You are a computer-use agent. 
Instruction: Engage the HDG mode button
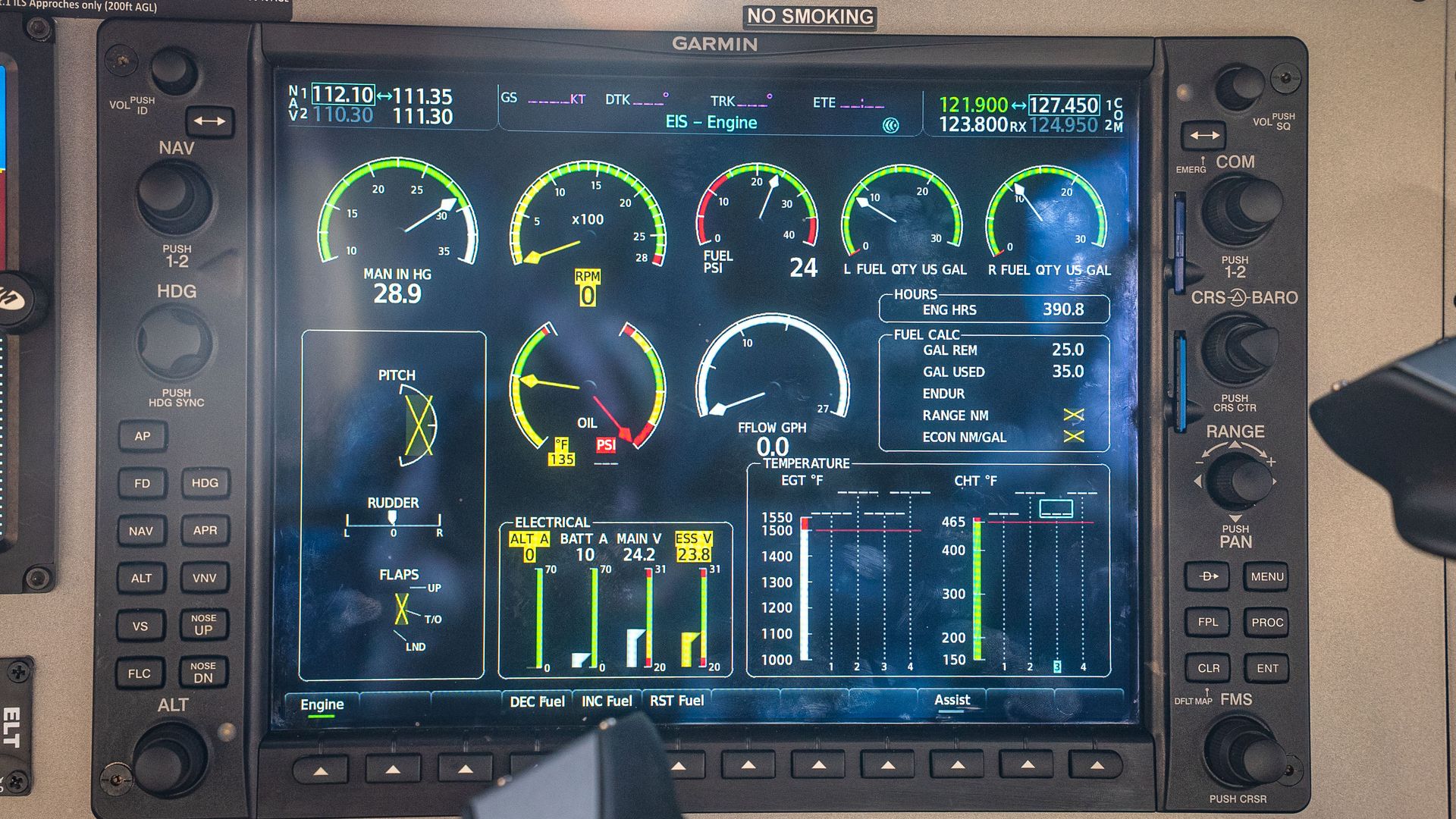pos(205,483)
